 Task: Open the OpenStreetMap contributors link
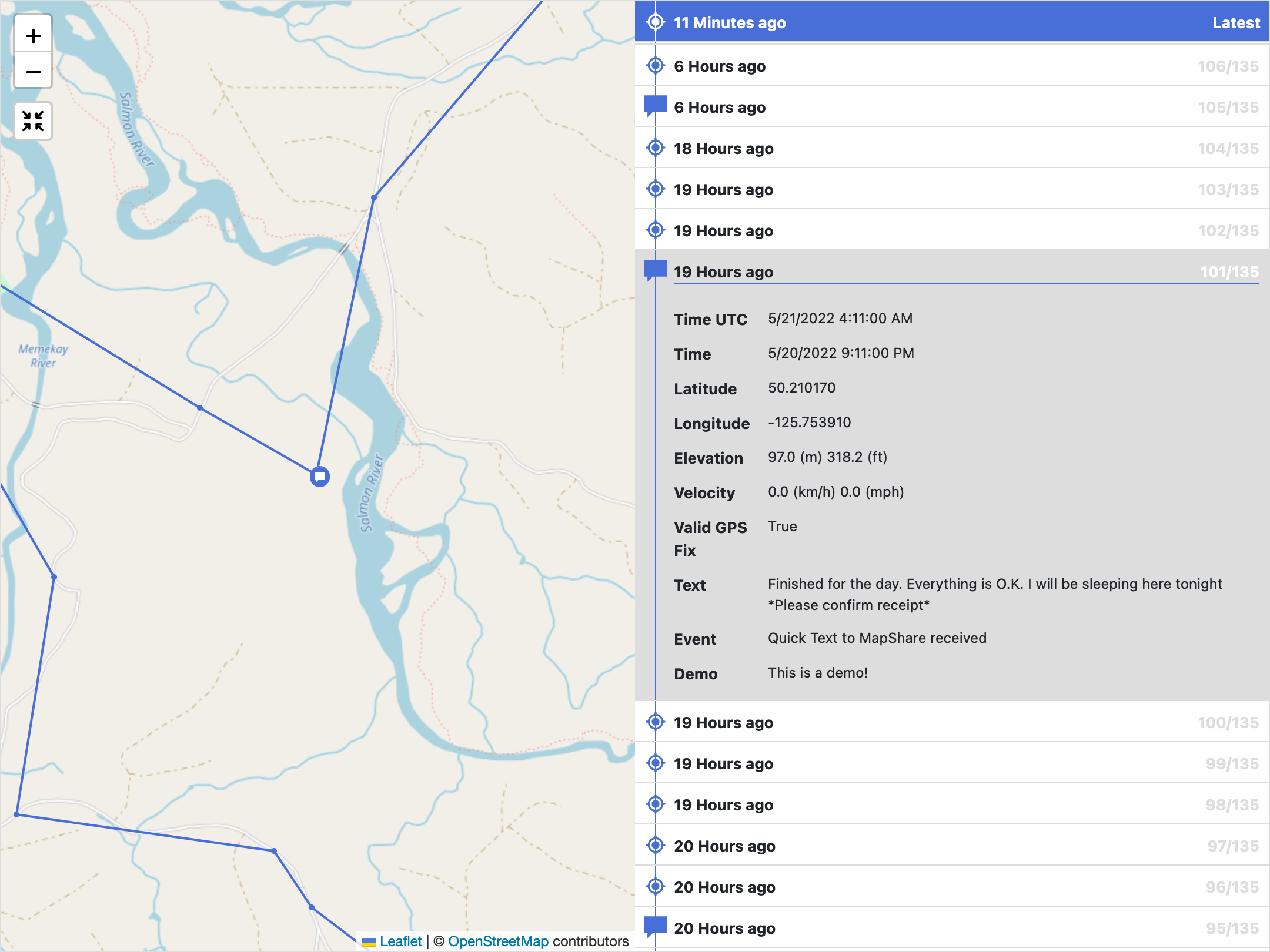[497, 941]
